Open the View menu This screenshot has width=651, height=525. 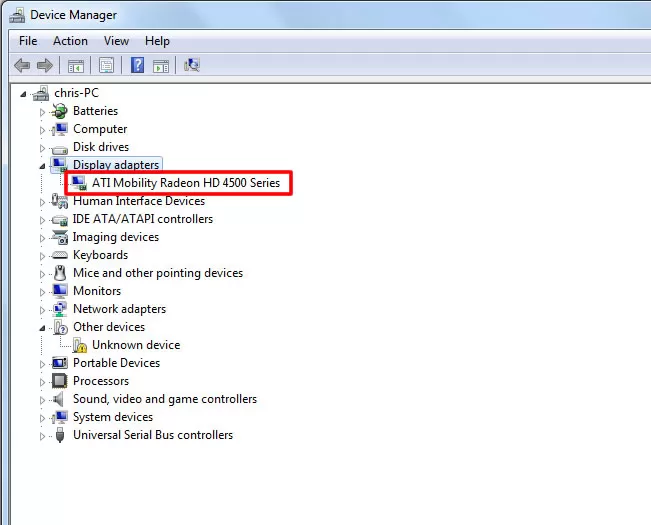click(116, 41)
